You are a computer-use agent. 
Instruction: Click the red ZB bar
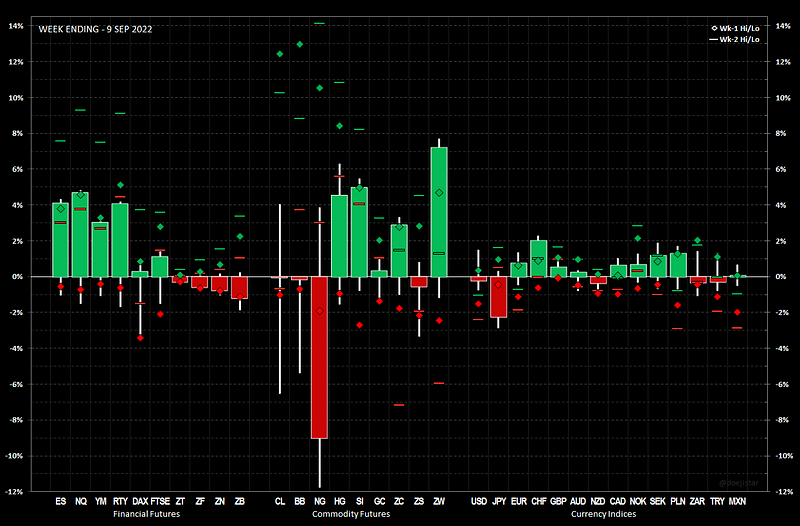pos(239,287)
